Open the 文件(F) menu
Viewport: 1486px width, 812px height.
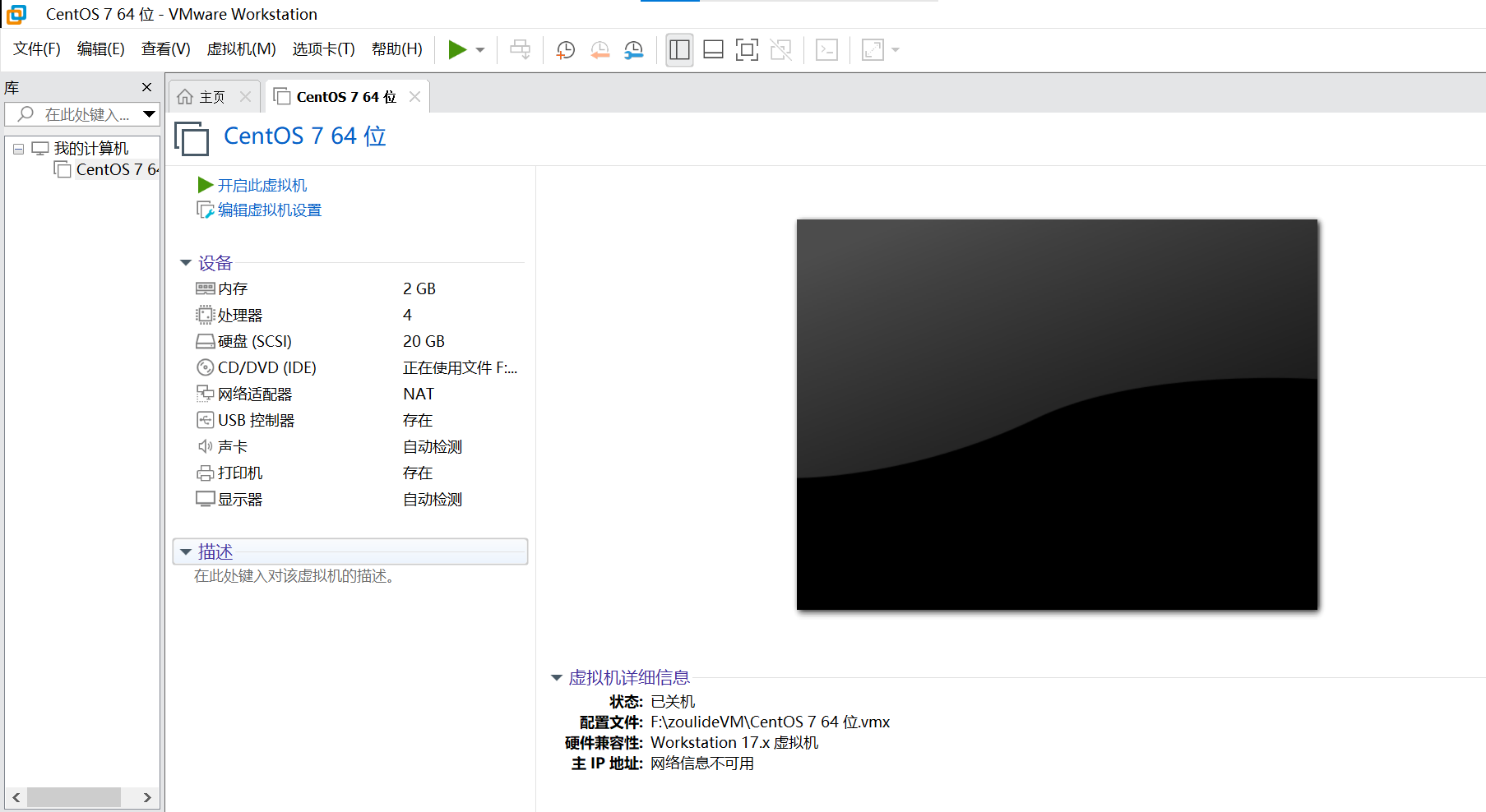click(37, 49)
